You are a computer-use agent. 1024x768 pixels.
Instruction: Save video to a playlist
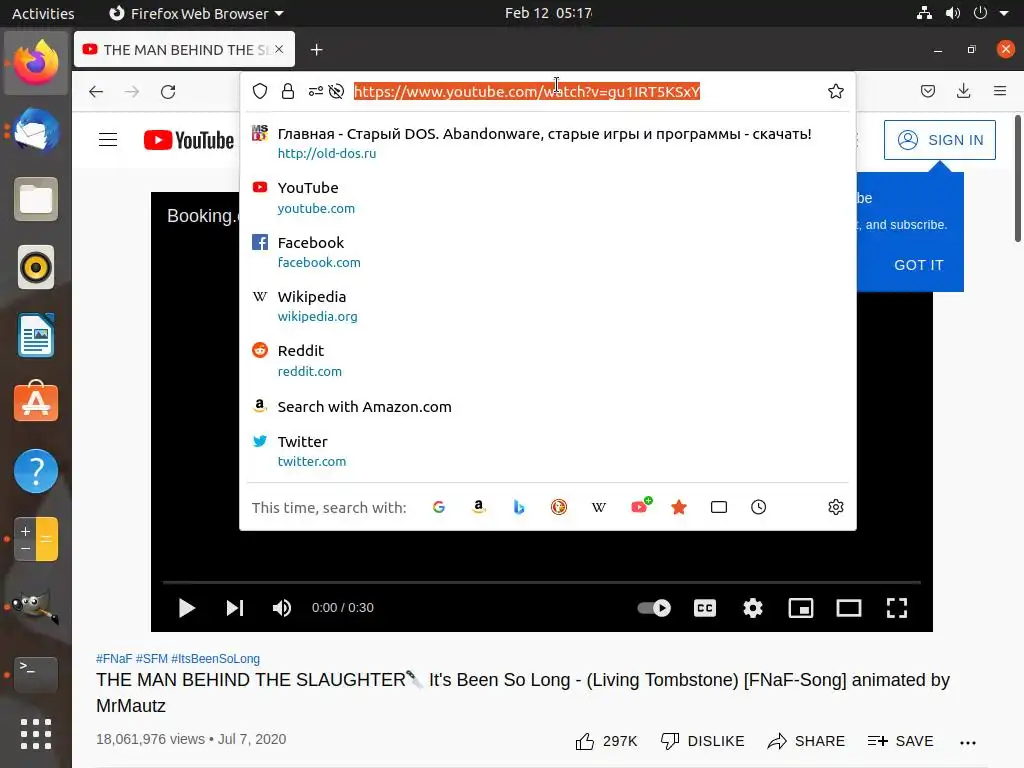click(901, 741)
